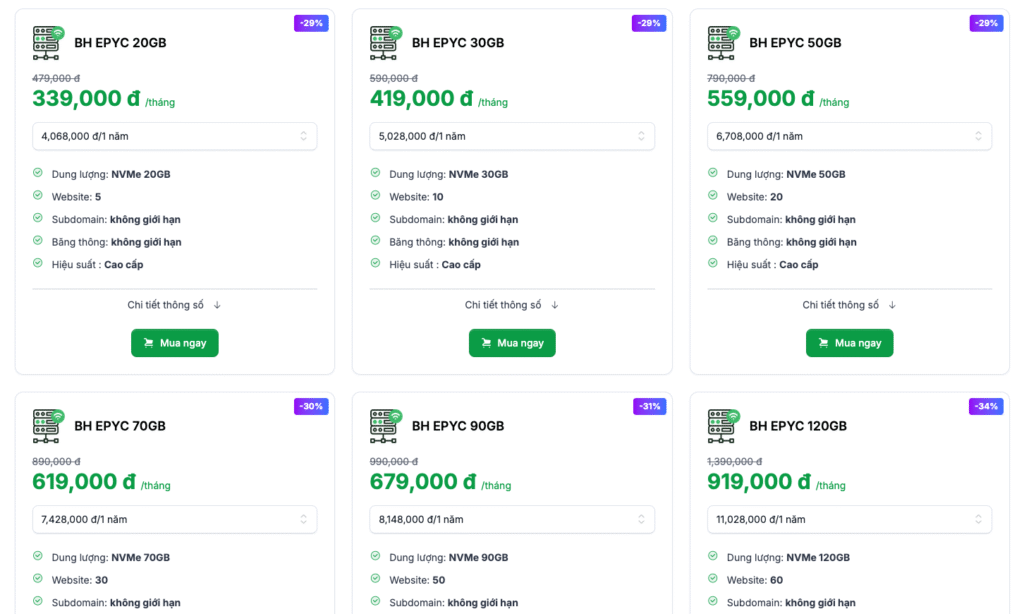Click the -34% discount badge on BH EPYC 120GB

point(985,406)
